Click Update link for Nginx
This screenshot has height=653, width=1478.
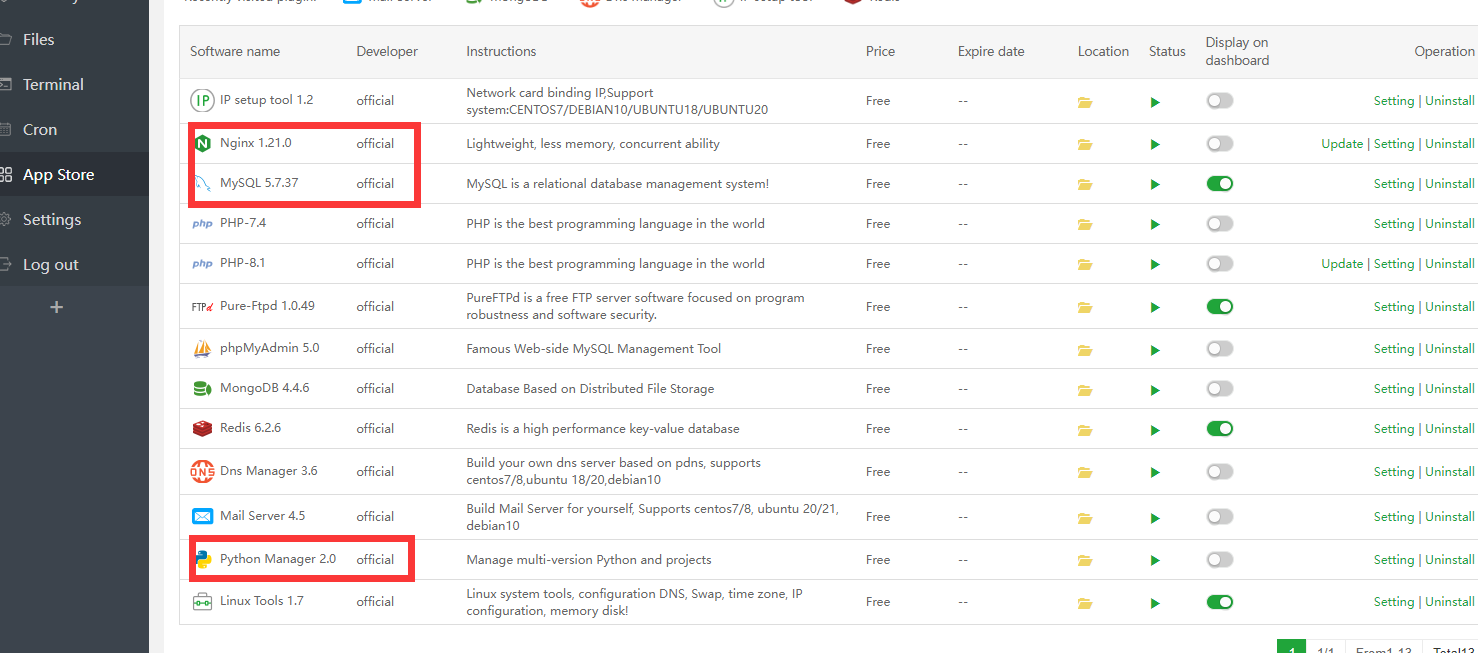click(1342, 144)
